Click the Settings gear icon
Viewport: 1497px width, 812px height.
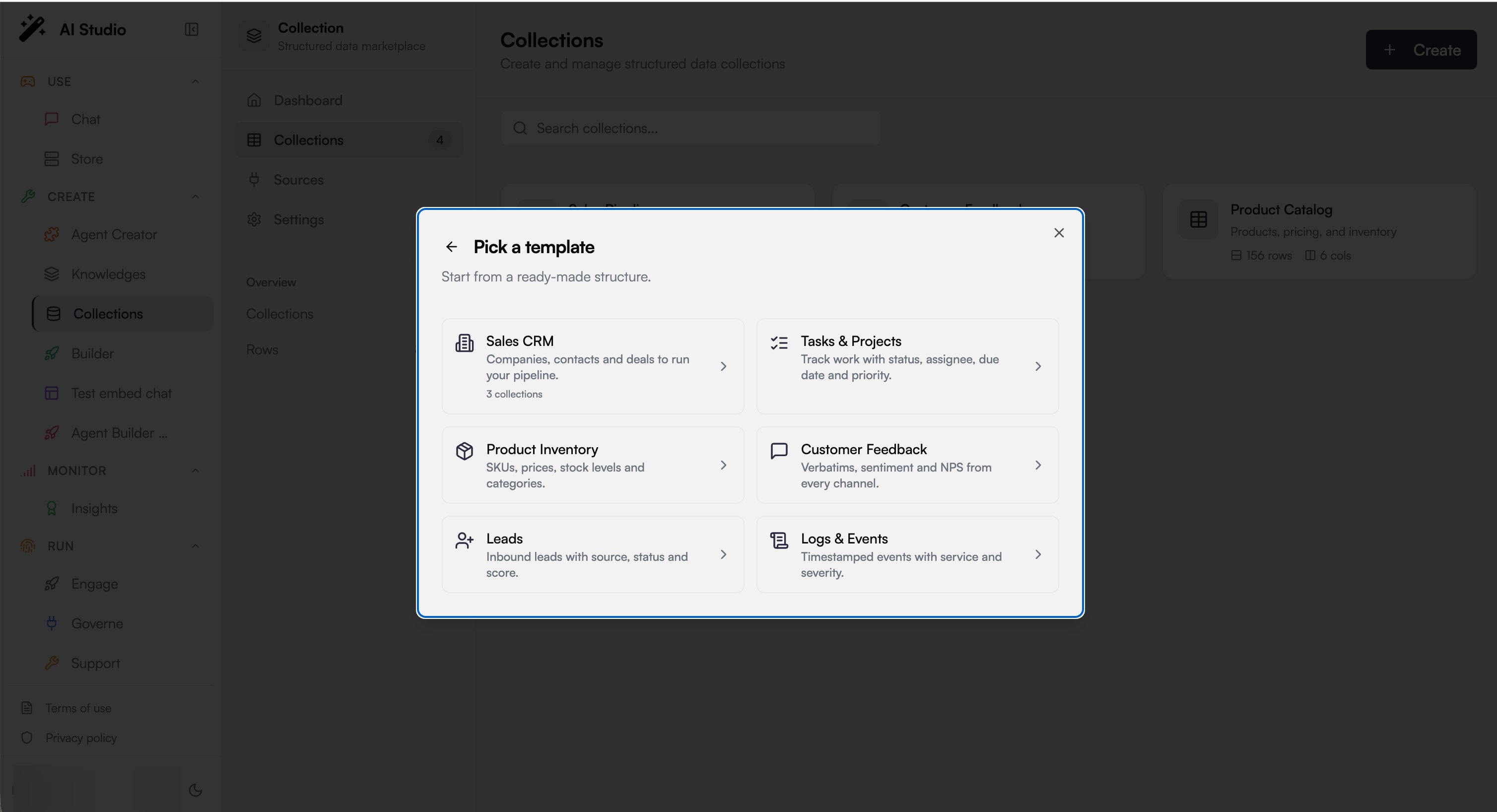254,220
